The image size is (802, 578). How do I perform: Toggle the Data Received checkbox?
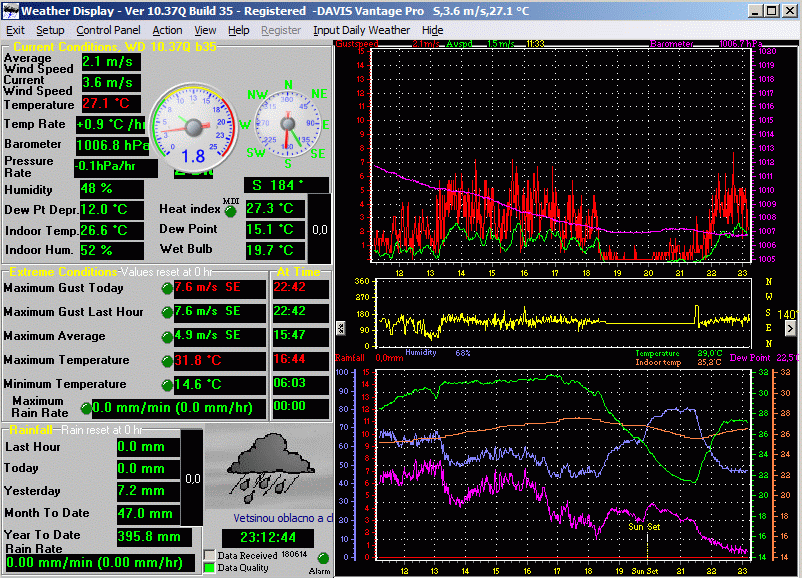pyautogui.click(x=209, y=555)
